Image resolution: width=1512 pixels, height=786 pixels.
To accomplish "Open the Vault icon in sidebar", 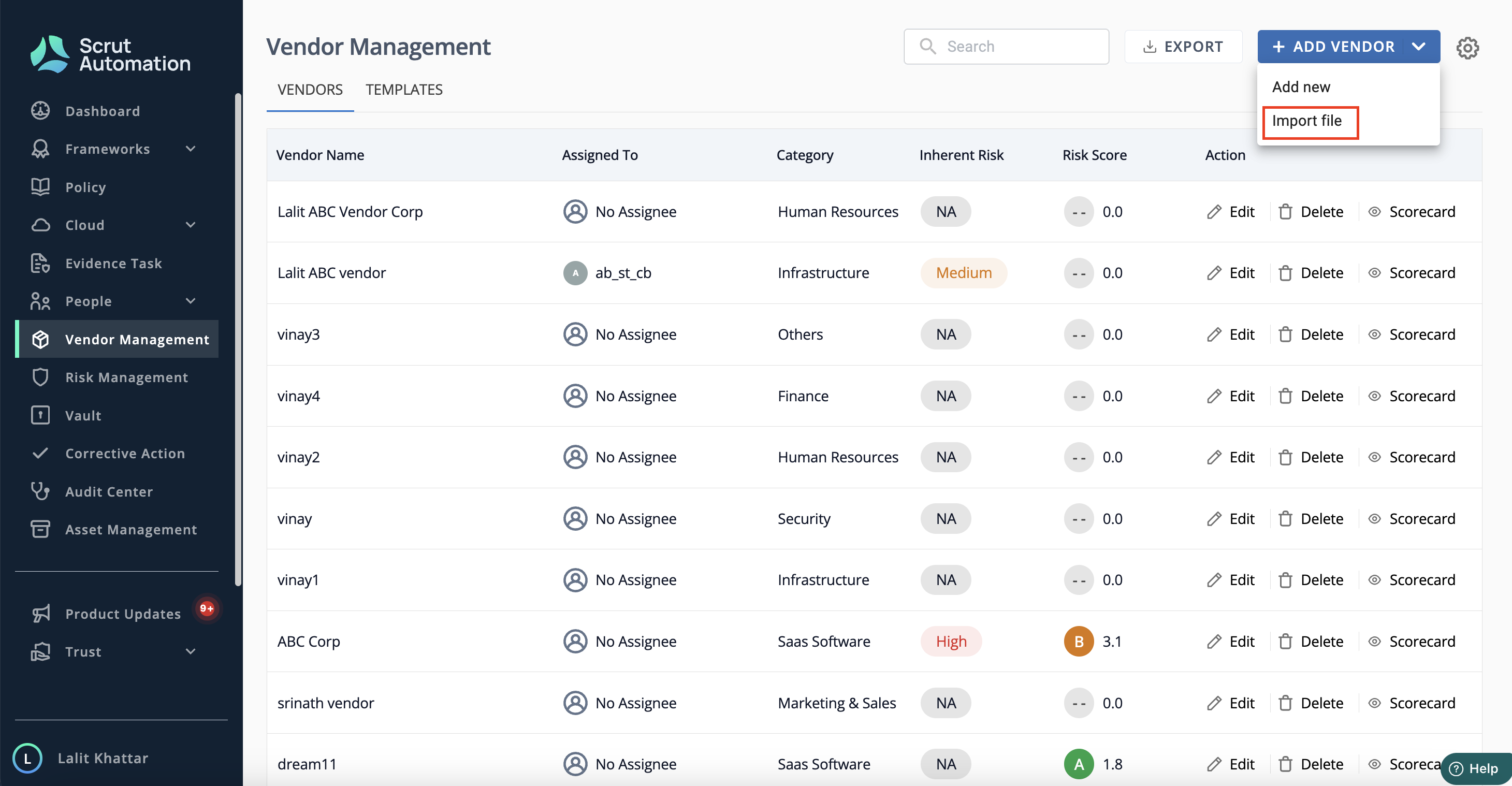I will tap(40, 415).
